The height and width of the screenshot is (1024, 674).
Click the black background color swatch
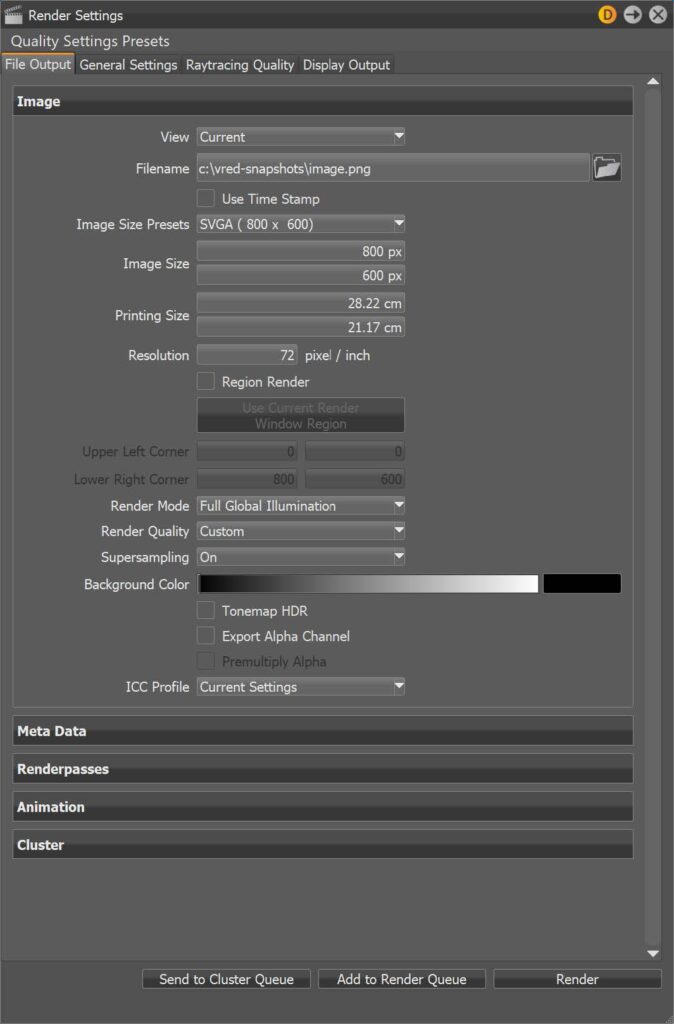[x=581, y=584]
